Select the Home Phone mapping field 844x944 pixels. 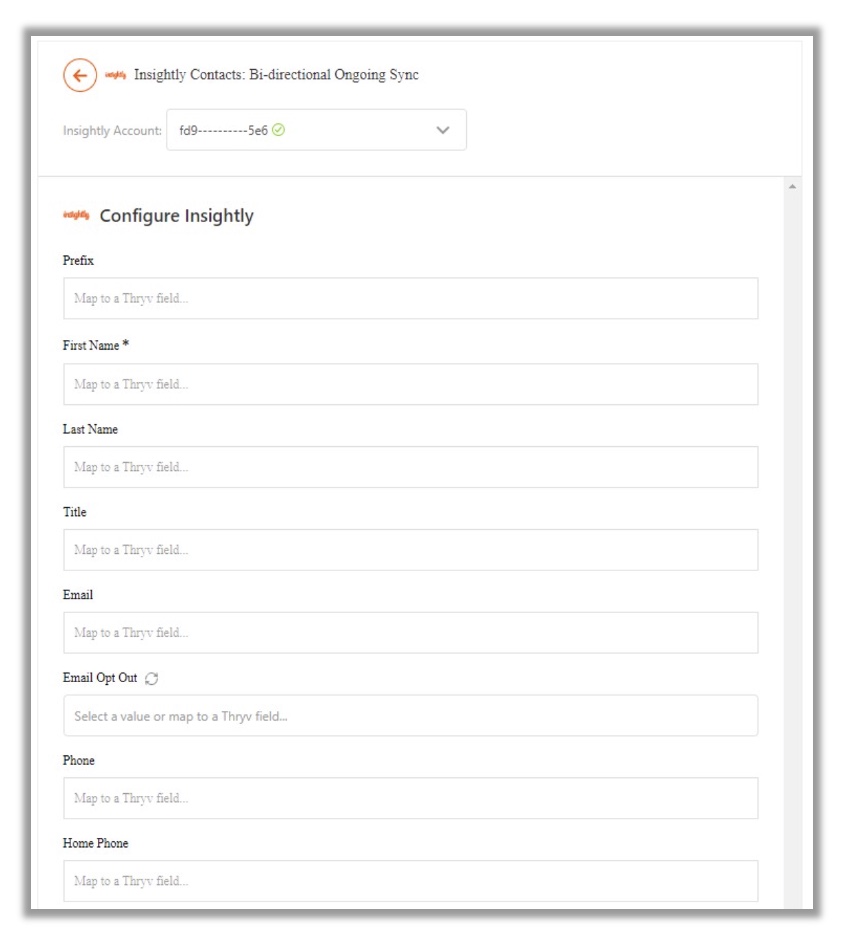[410, 881]
